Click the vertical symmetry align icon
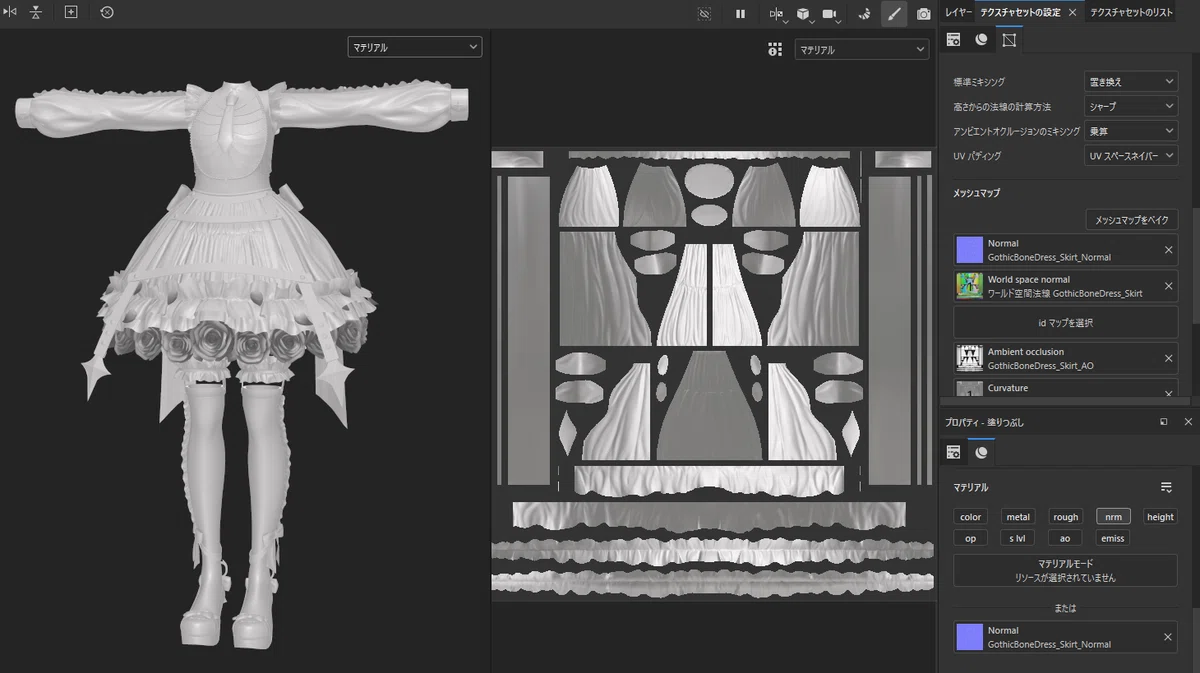The height and width of the screenshot is (673, 1200). (x=36, y=12)
